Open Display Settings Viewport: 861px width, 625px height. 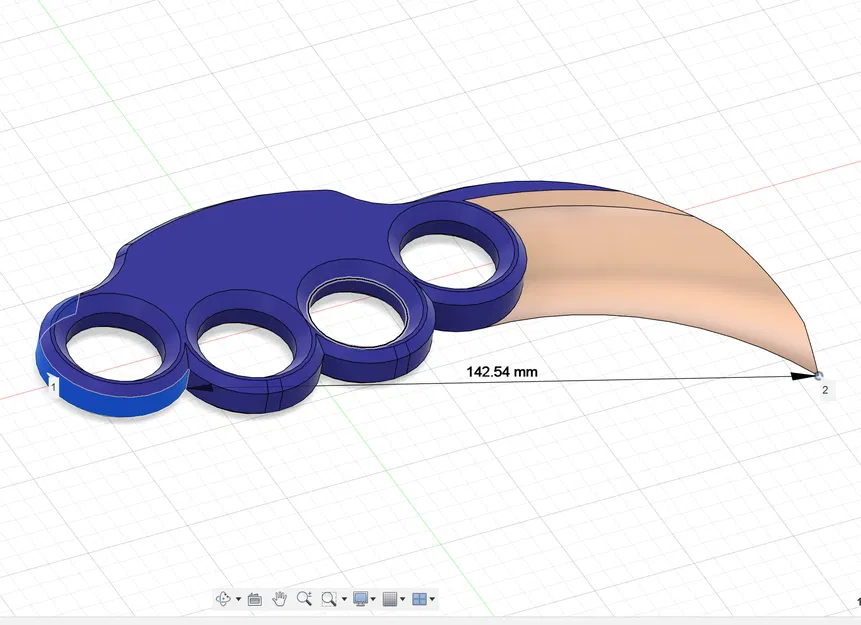pyautogui.click(x=359, y=598)
